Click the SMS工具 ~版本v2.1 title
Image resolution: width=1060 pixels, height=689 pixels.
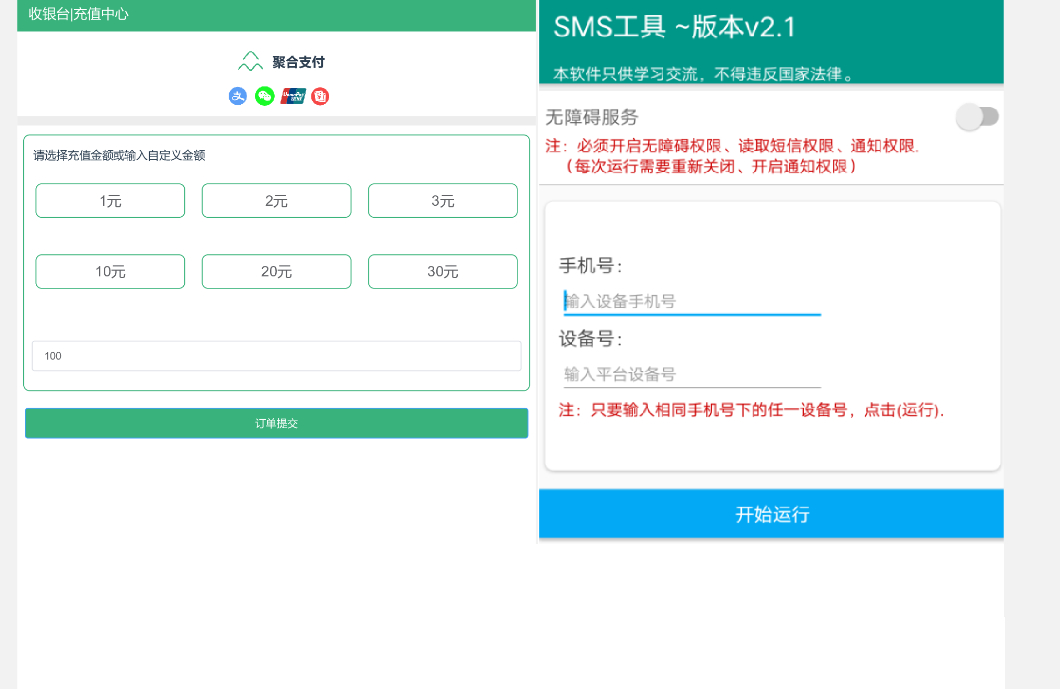click(x=674, y=27)
